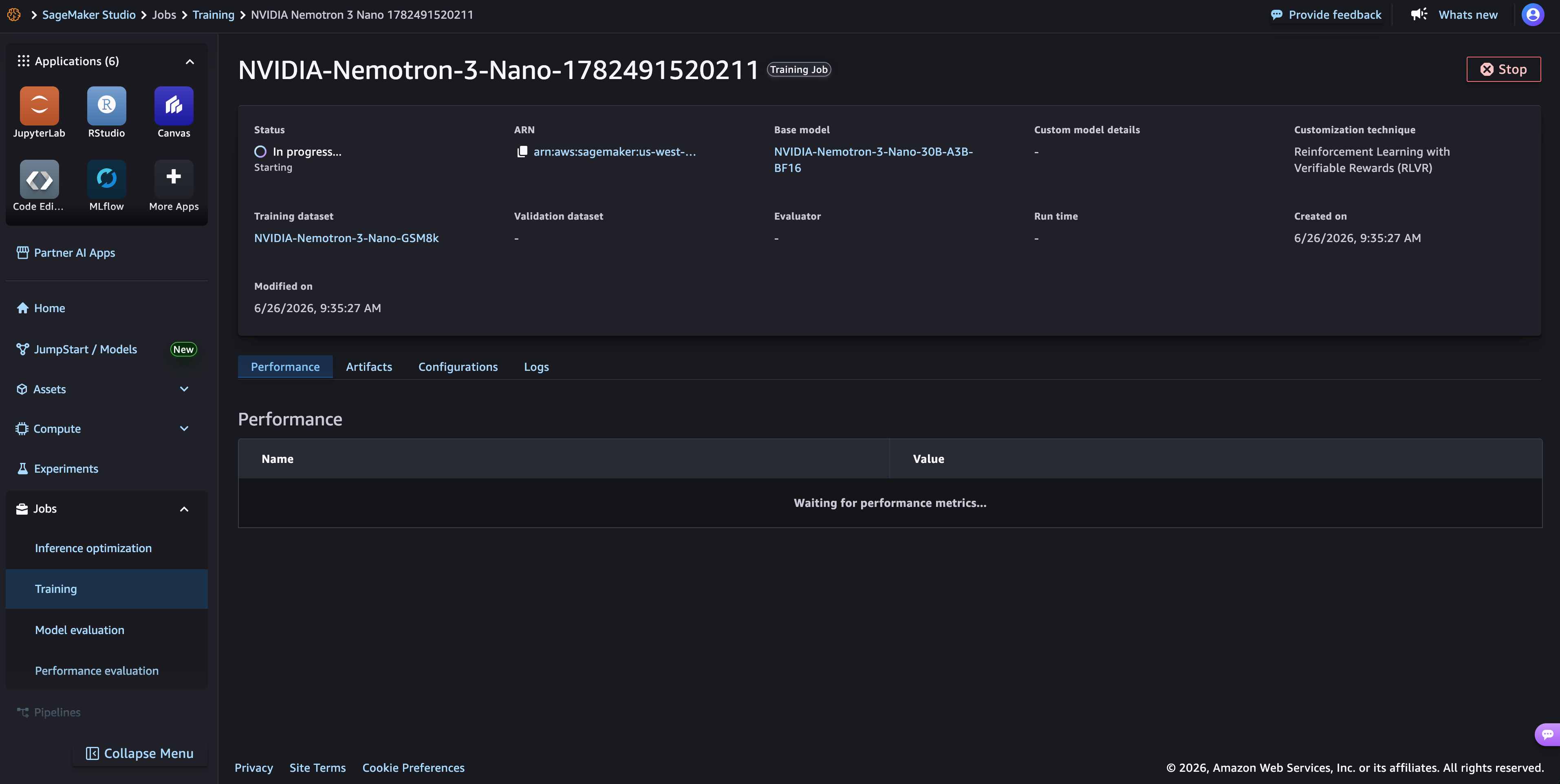The height and width of the screenshot is (784, 1560).
Task: Collapse the Applications section chevron
Action: tap(189, 62)
